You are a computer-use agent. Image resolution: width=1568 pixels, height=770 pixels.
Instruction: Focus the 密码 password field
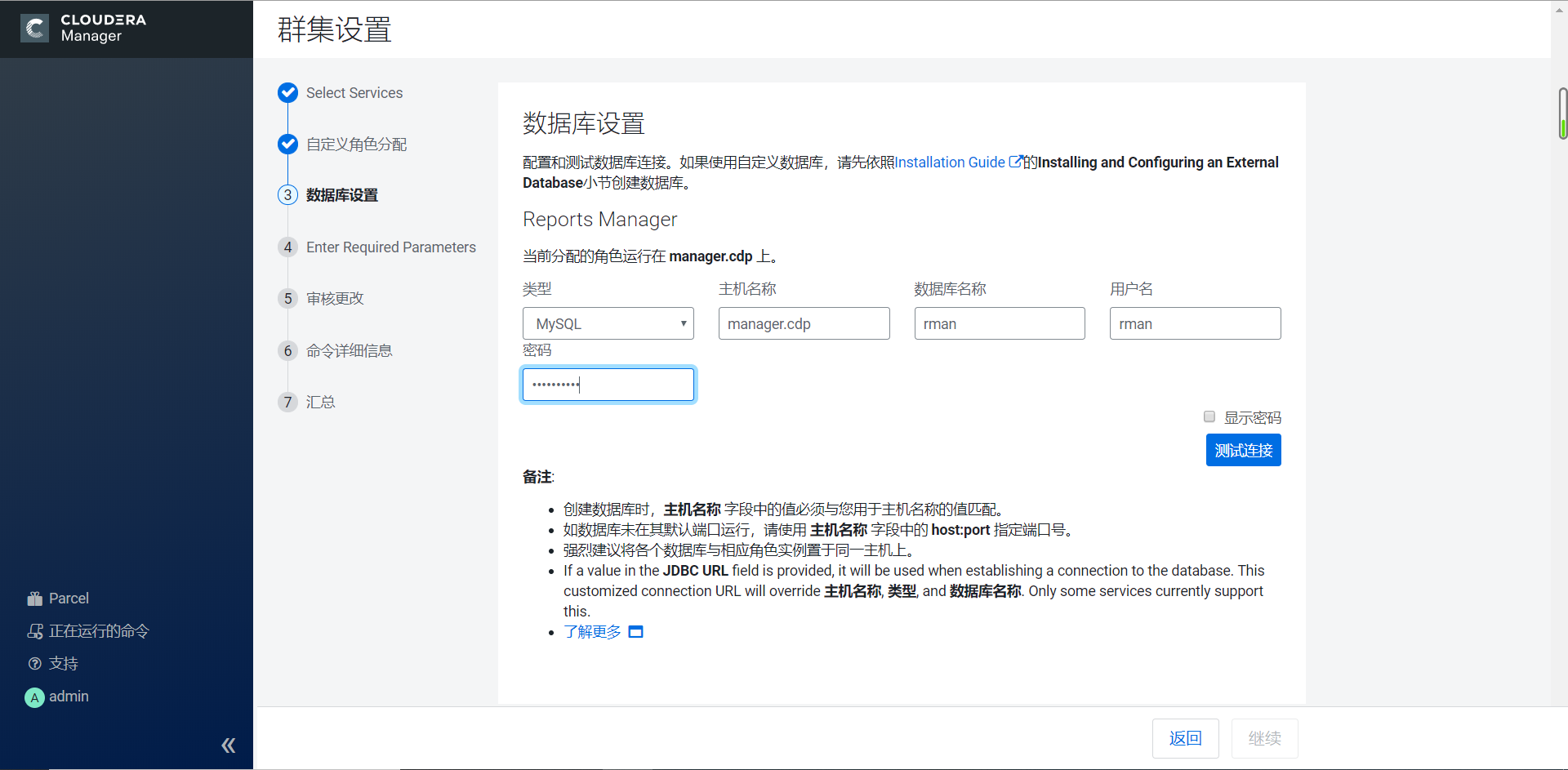[x=608, y=385]
